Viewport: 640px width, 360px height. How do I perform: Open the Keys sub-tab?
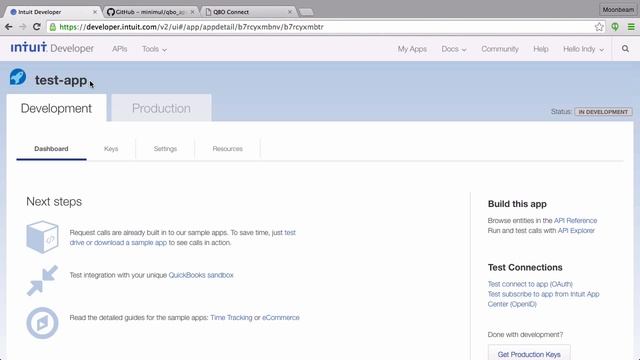111,149
